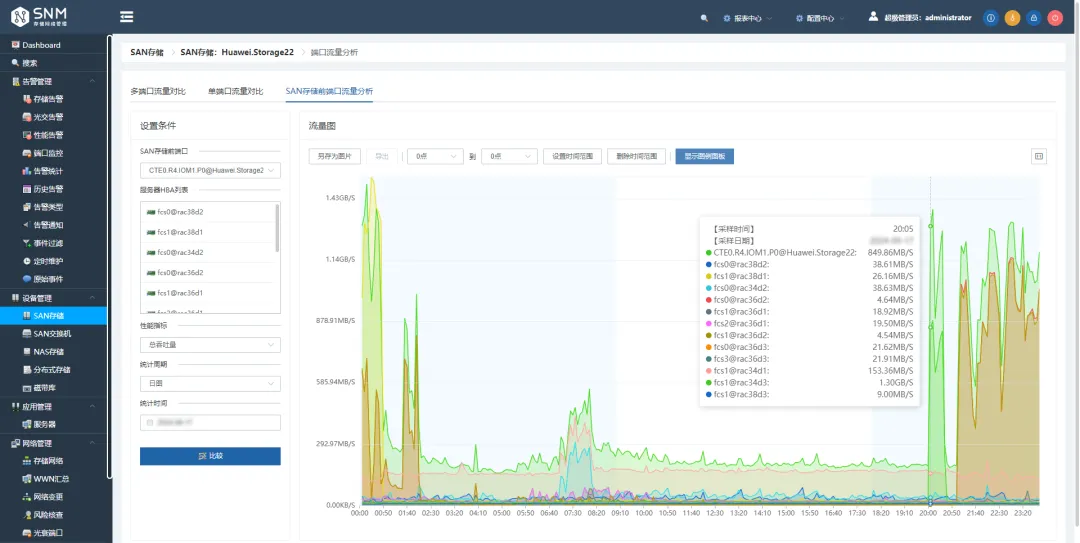Click the 统计时间 date input field
This screenshot has height=543, width=1080.
[x=210, y=422]
